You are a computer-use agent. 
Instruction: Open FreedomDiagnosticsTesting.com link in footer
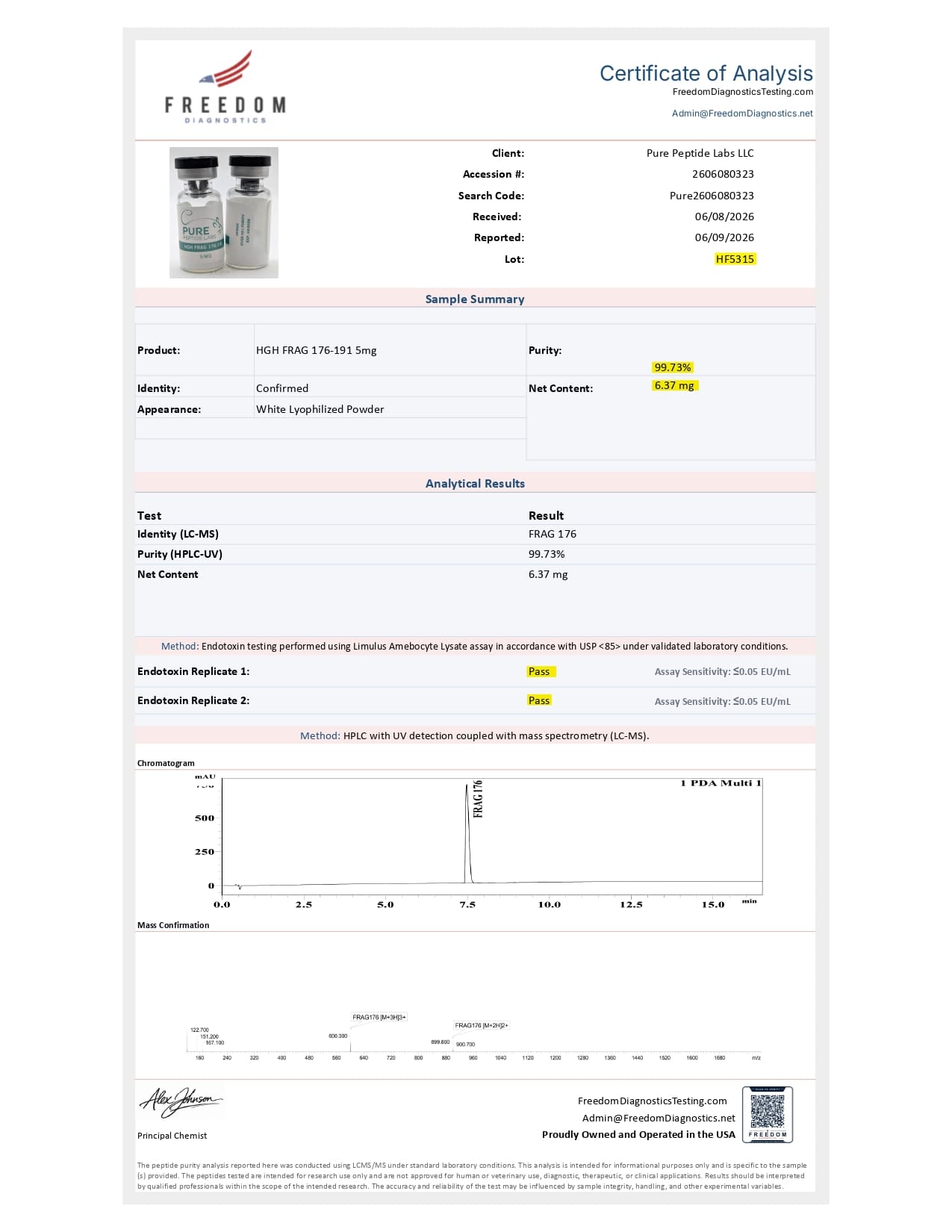[x=652, y=1101]
